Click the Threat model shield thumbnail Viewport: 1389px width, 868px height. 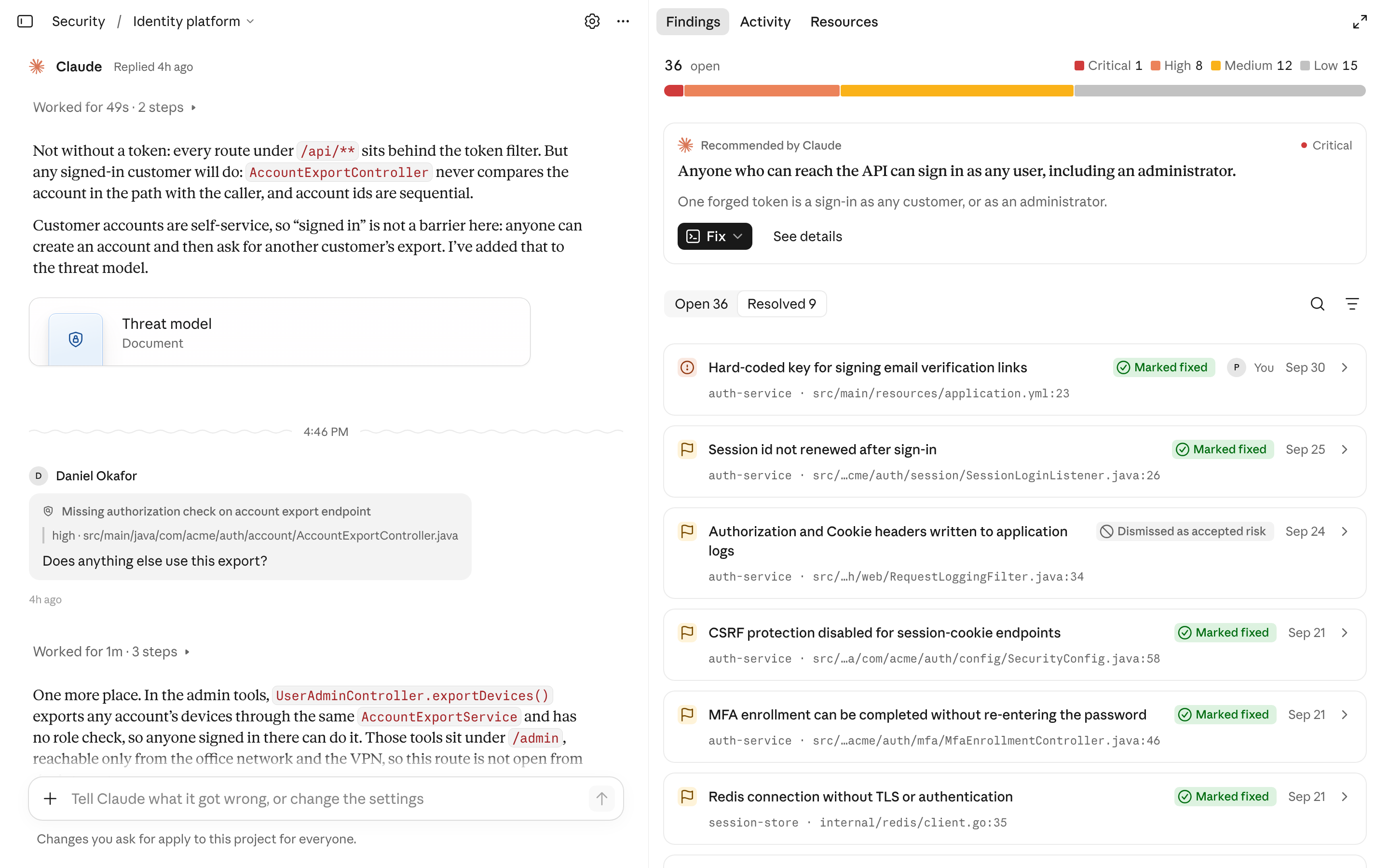tap(76, 339)
